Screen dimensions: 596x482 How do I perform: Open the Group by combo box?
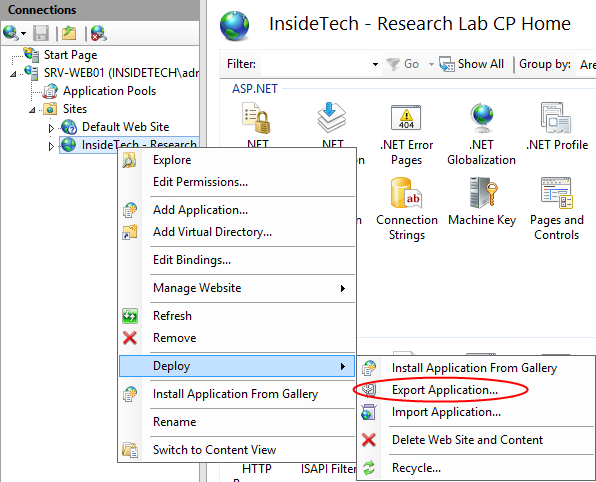588,64
